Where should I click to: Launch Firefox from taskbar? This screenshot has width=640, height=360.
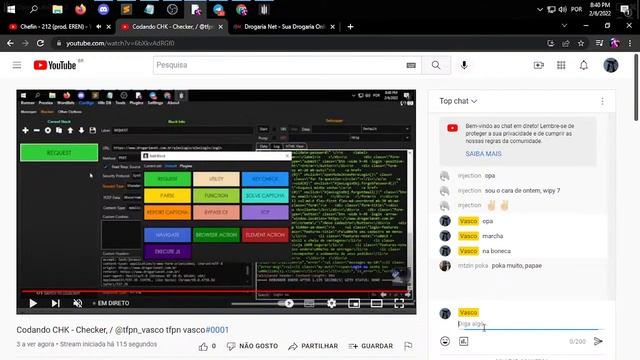tap(80, 9)
